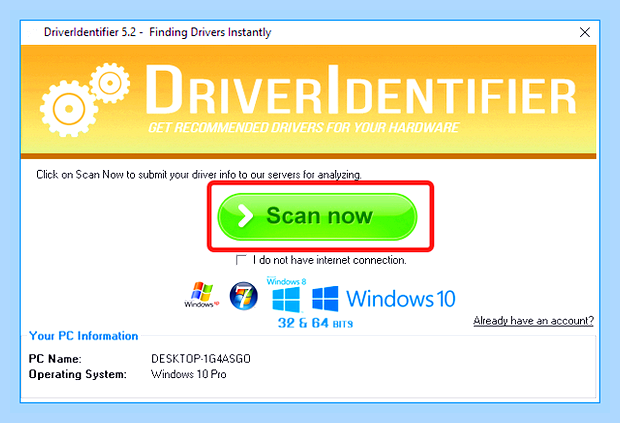Click the 'Windows 10 Pro' operating system value
This screenshot has width=620, height=423.
click(189, 374)
